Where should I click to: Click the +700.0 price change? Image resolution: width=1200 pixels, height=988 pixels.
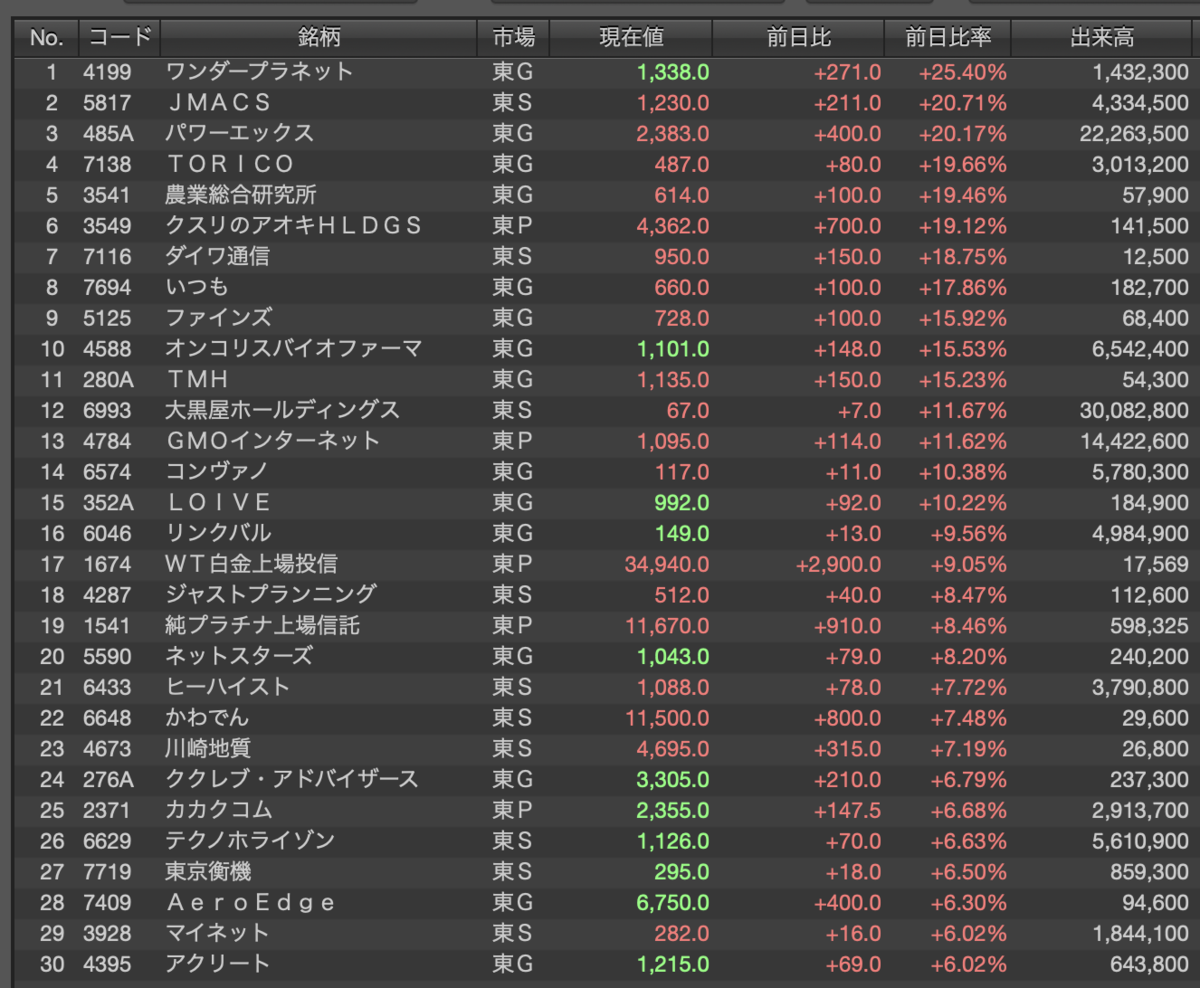coord(848,226)
